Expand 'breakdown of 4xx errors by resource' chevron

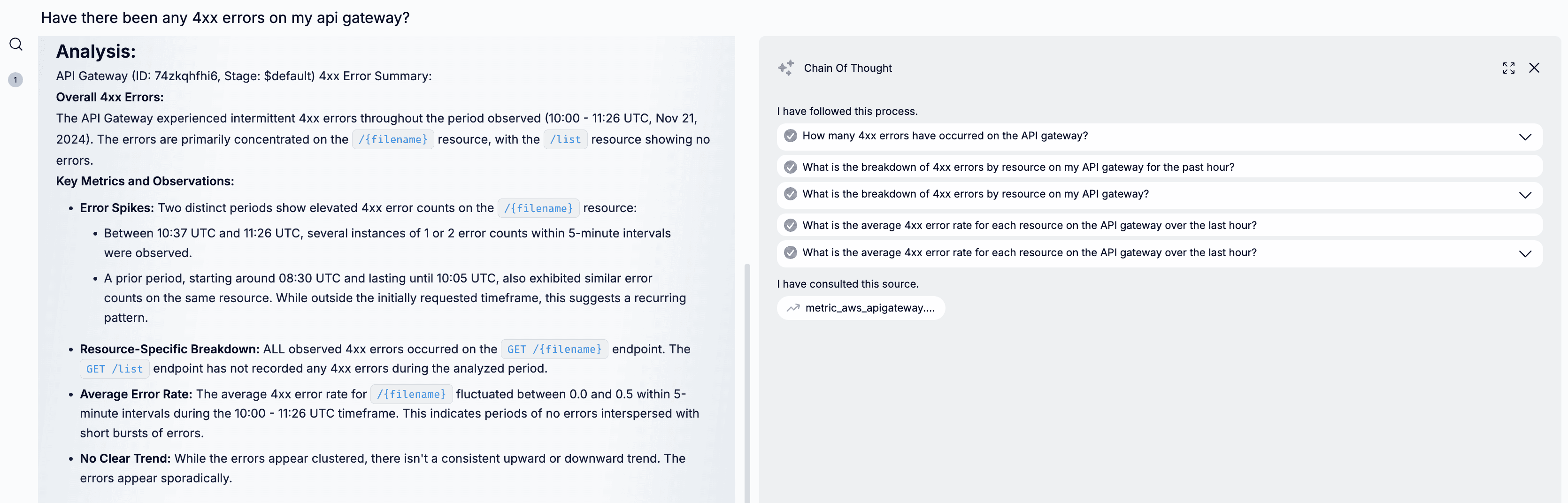[1525, 195]
